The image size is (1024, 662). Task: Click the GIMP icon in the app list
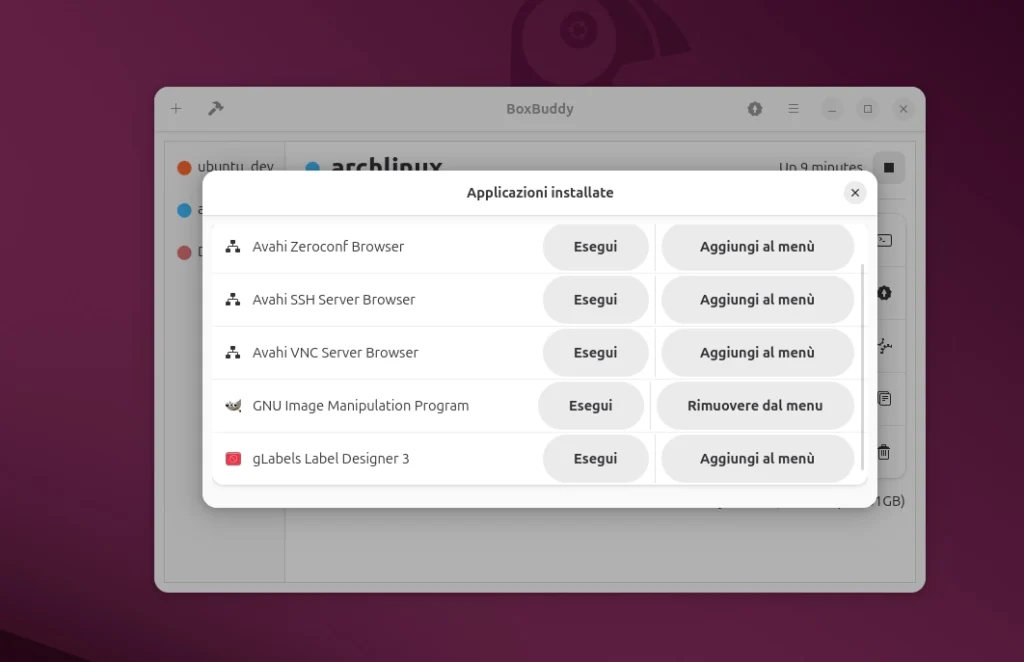233,406
